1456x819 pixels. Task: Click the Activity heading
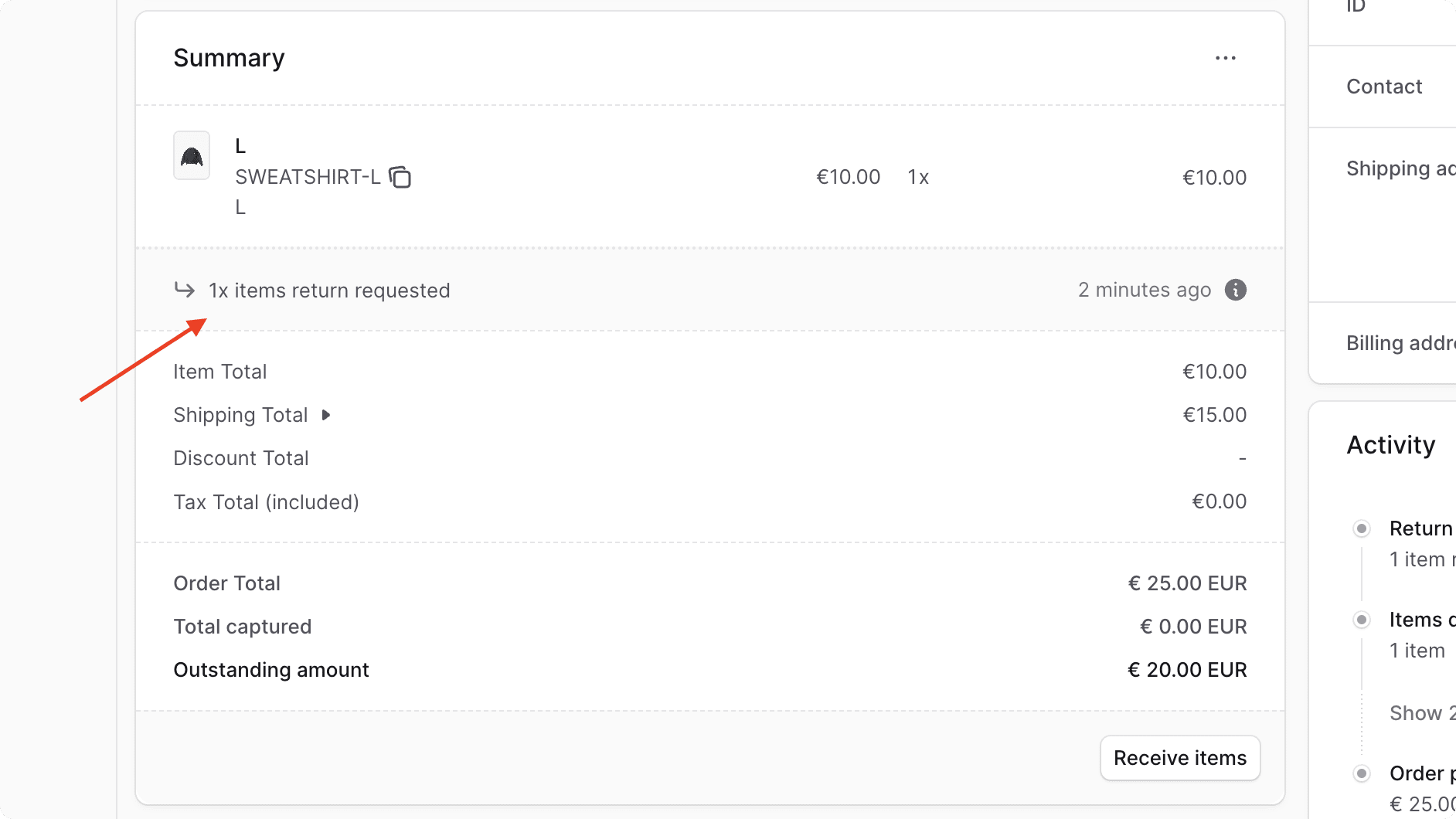pyautogui.click(x=1390, y=444)
